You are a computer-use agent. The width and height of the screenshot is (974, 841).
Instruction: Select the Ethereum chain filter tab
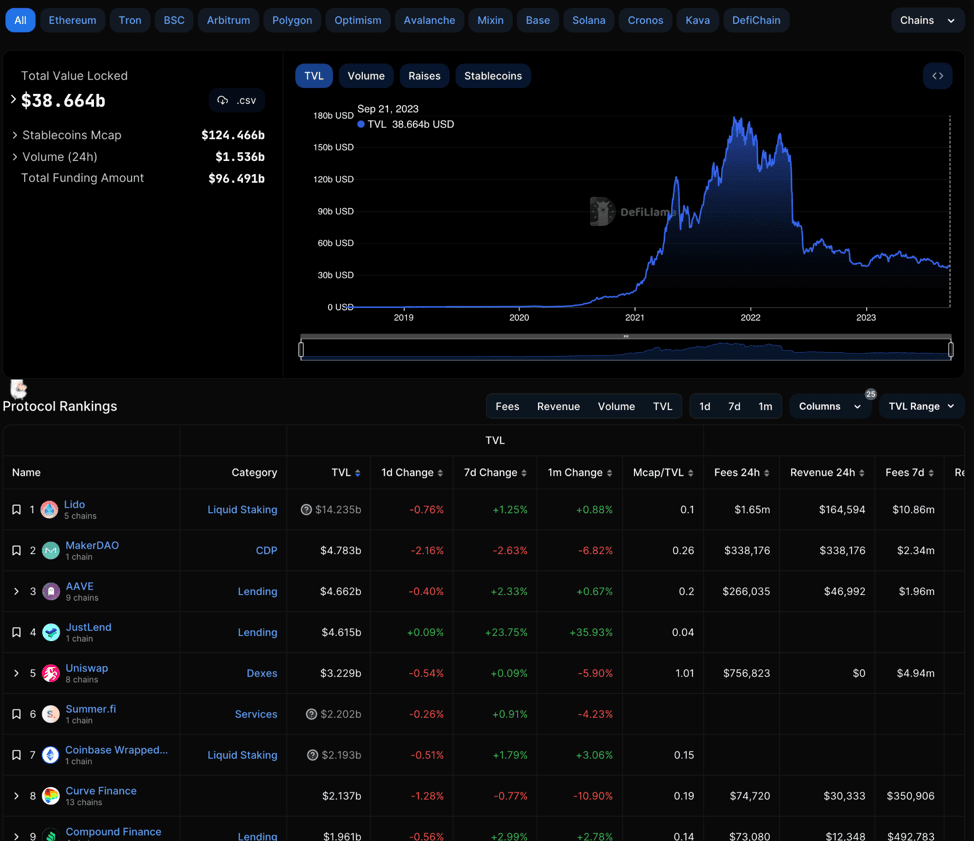pyautogui.click(x=73, y=20)
